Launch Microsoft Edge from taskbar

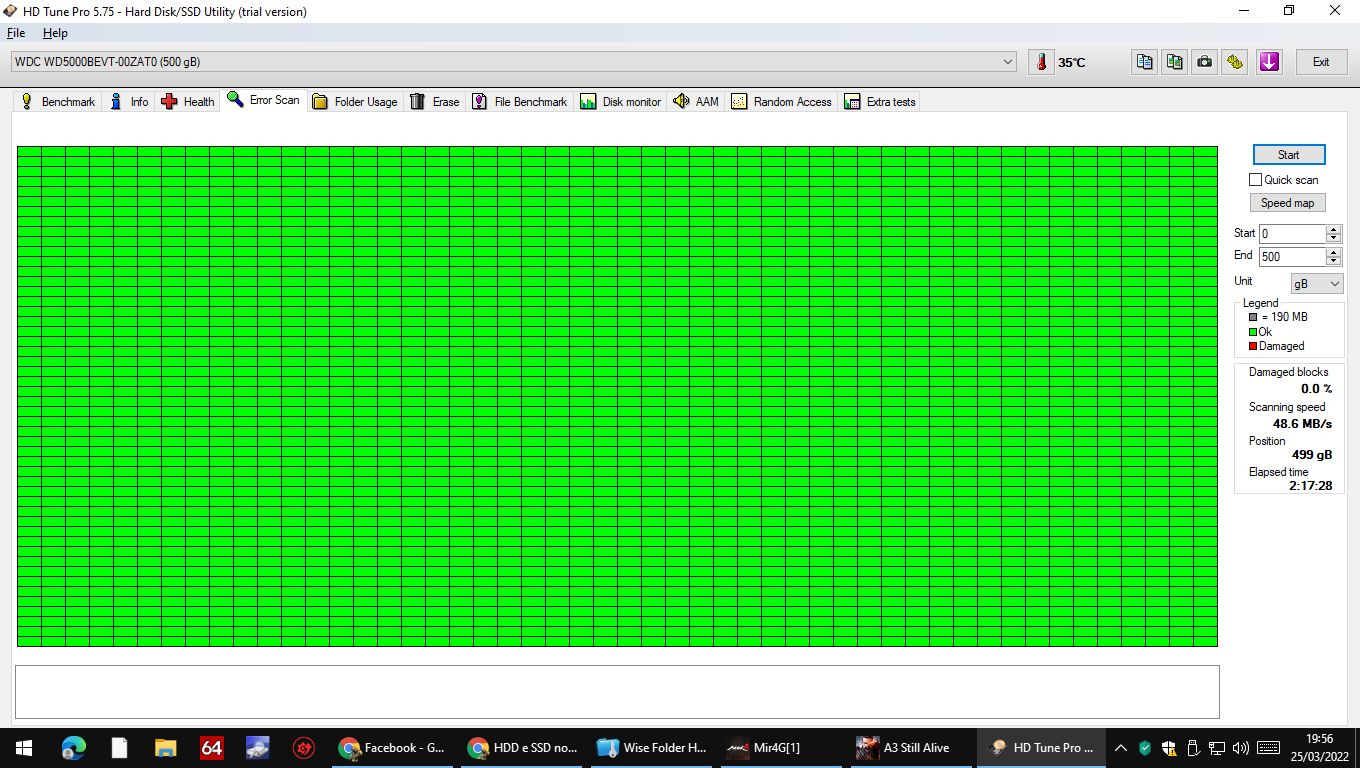tap(73, 747)
